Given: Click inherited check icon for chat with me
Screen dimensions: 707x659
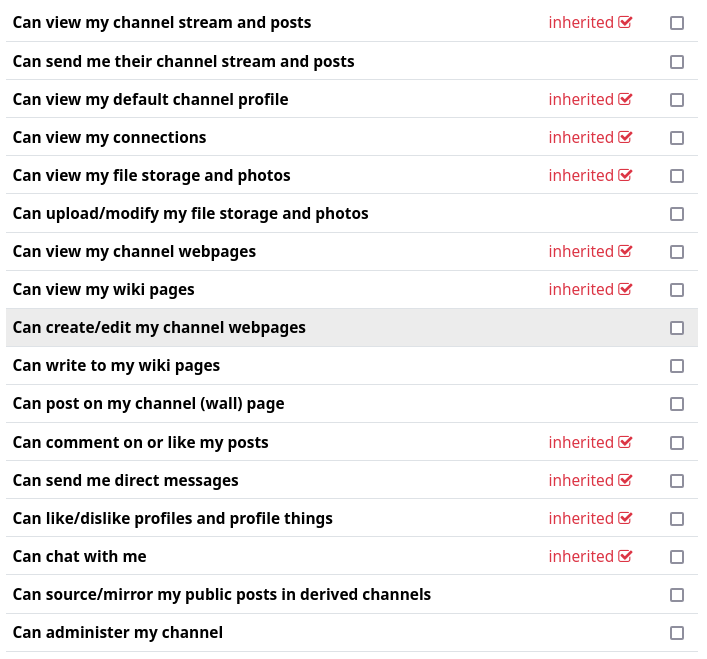Looking at the screenshot, I should point(626,556).
